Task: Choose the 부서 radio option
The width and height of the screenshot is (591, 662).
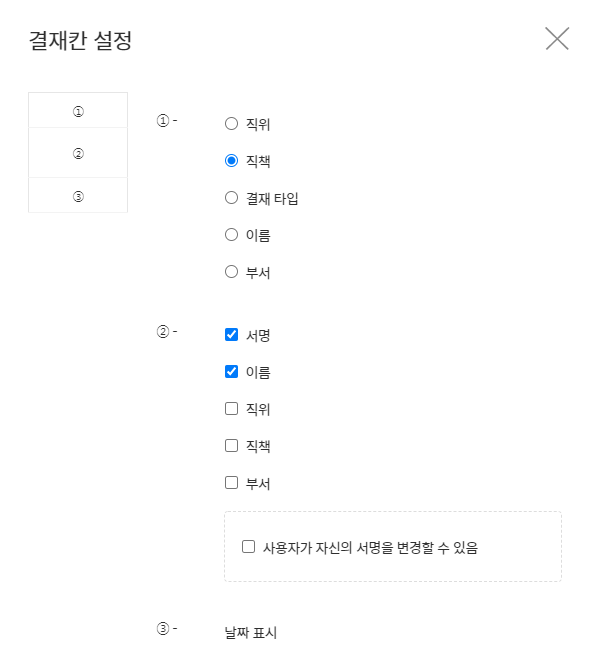Action: pyautogui.click(x=231, y=271)
